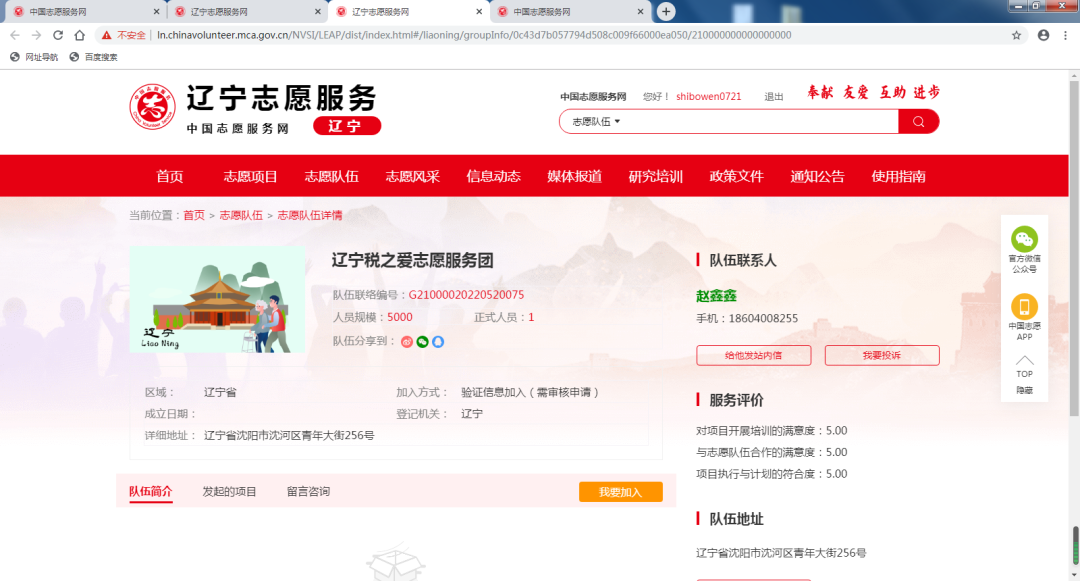1080x581 pixels.
Task: Share the team to WeChat
Action: 422,341
